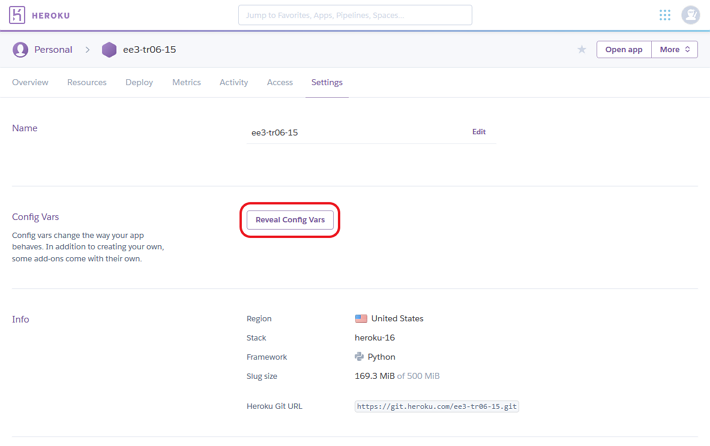Click the Stack label
This screenshot has height=446, width=710.
[x=256, y=338]
